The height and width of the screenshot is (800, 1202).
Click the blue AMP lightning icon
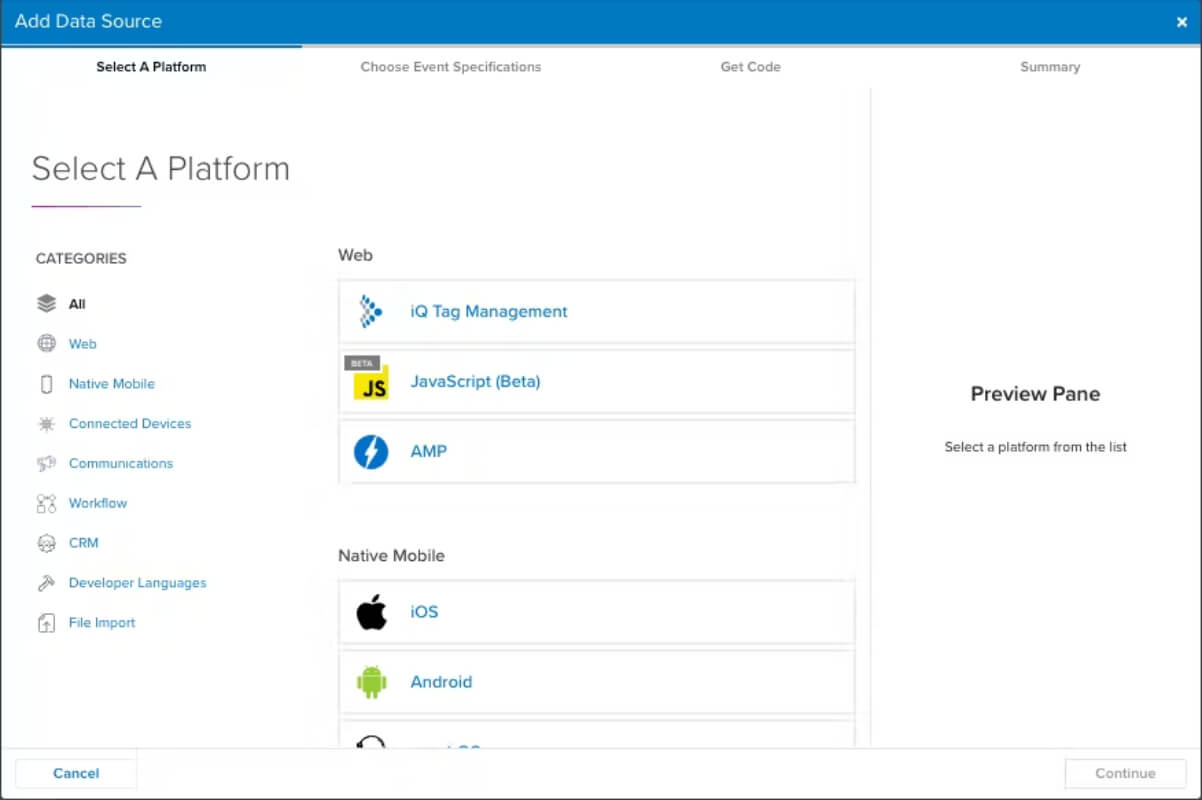tap(371, 452)
